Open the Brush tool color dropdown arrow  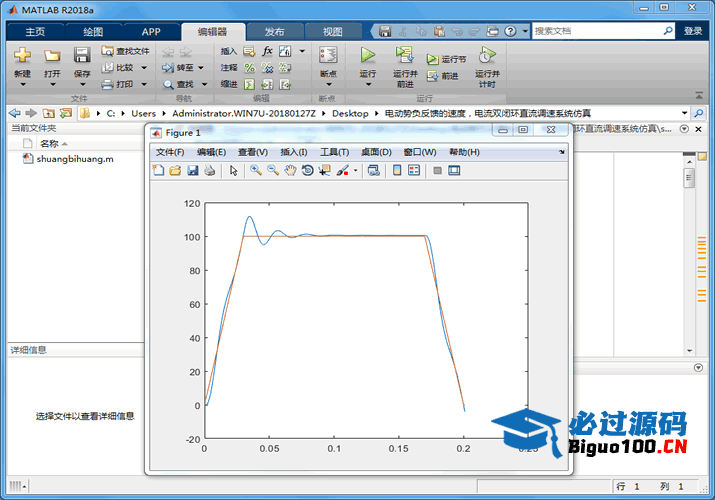355,171
